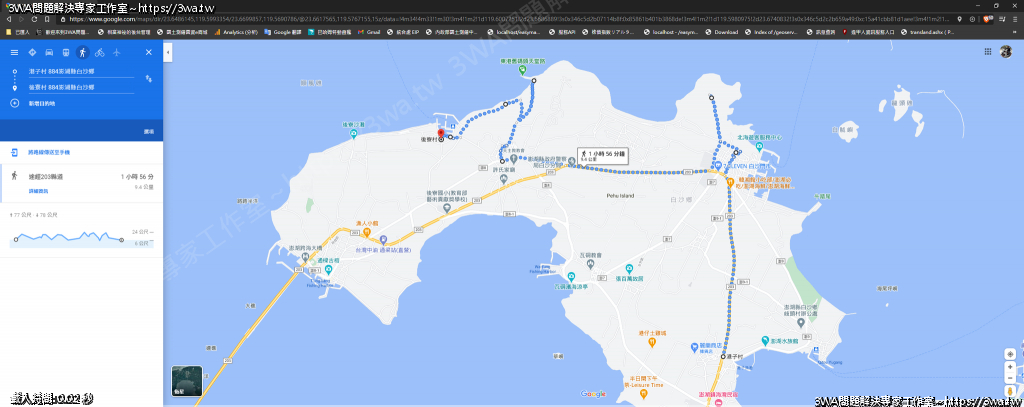Open the detailed route info link

point(38,191)
